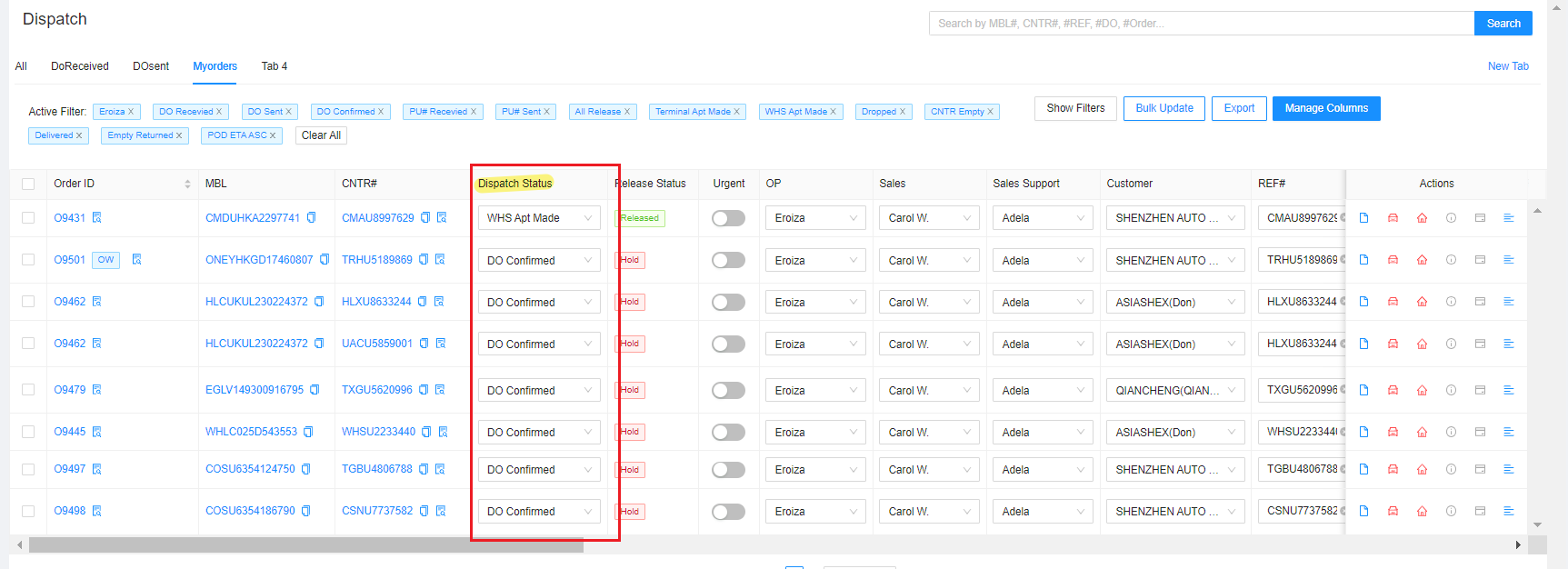Viewport: 1568px width, 569px height.
Task: Switch to the DoReceived tab
Action: tap(80, 66)
